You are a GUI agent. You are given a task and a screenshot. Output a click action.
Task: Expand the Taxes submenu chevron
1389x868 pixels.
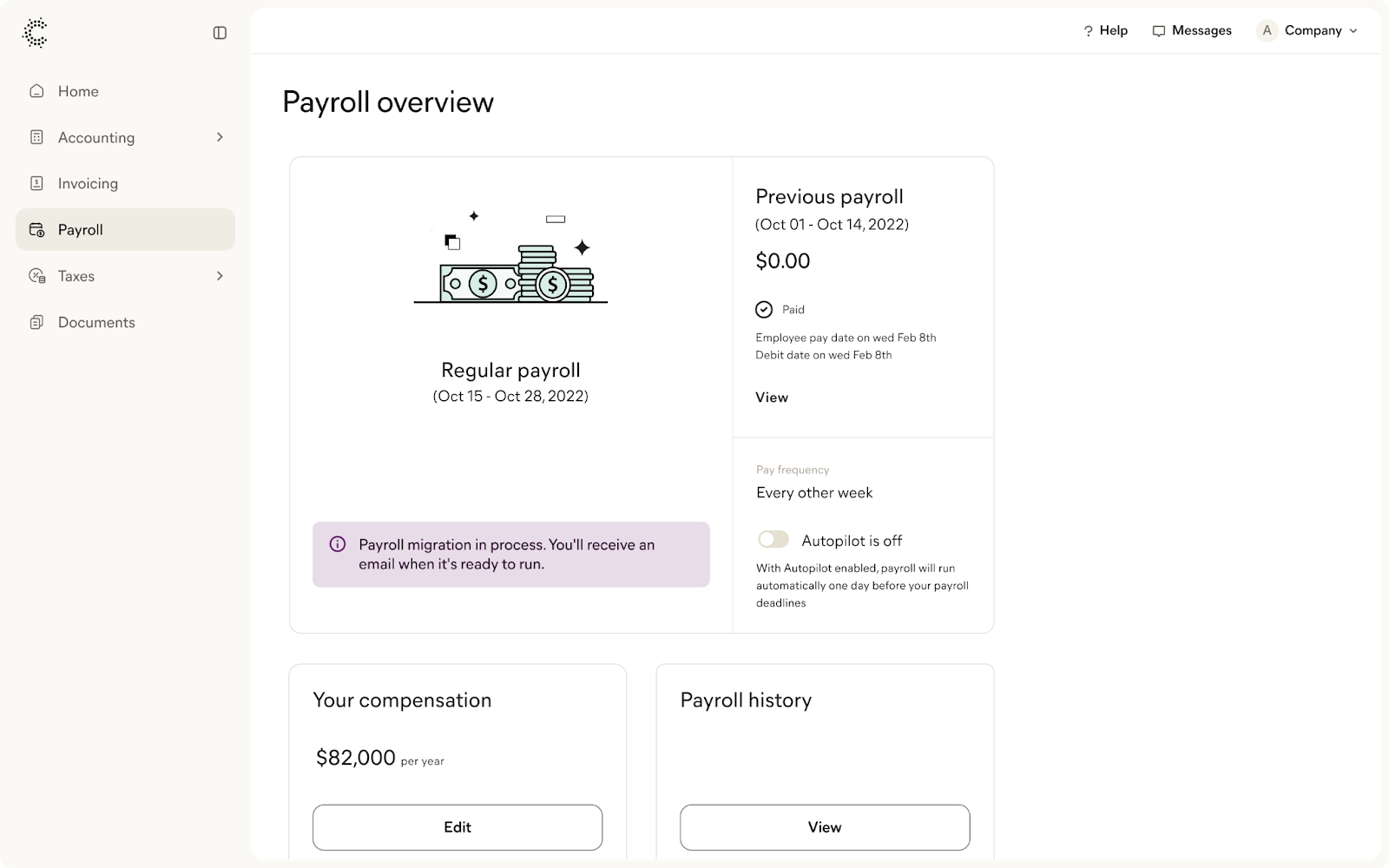click(x=220, y=276)
